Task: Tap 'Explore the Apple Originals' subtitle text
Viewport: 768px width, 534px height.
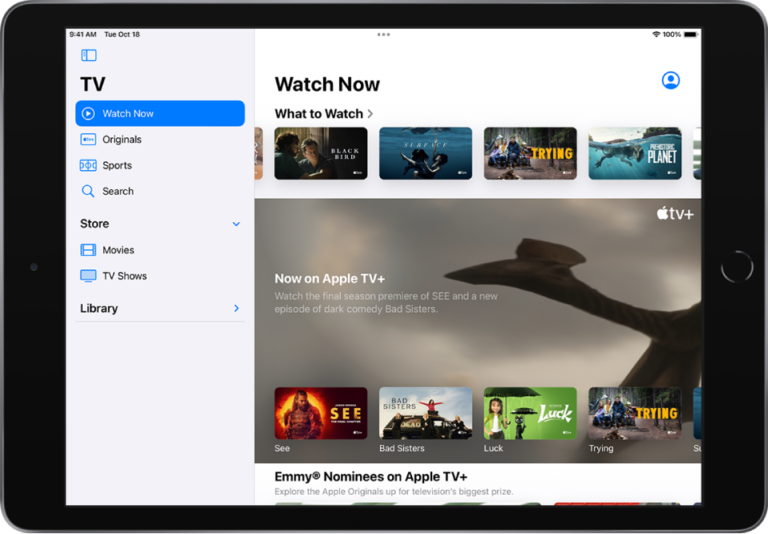Action: tap(394, 491)
